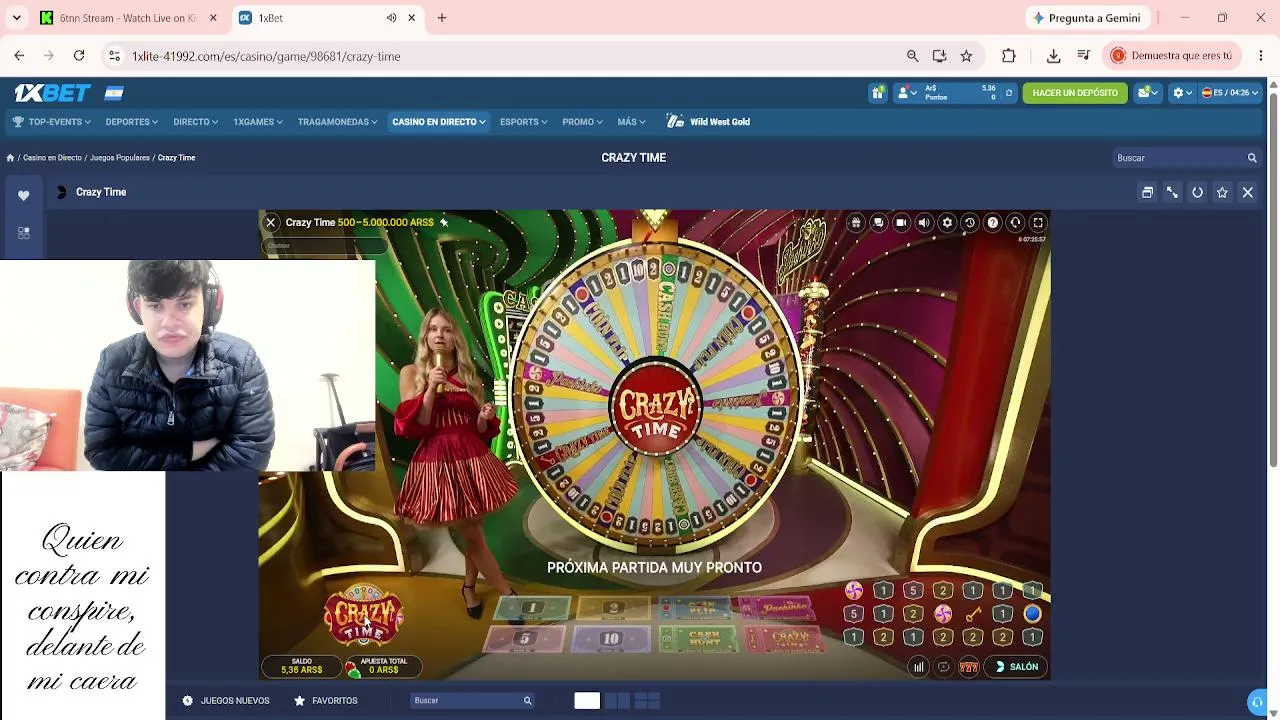This screenshot has height=720, width=1280.
Task: Toggle in-game fullscreen mode
Action: point(1038,223)
